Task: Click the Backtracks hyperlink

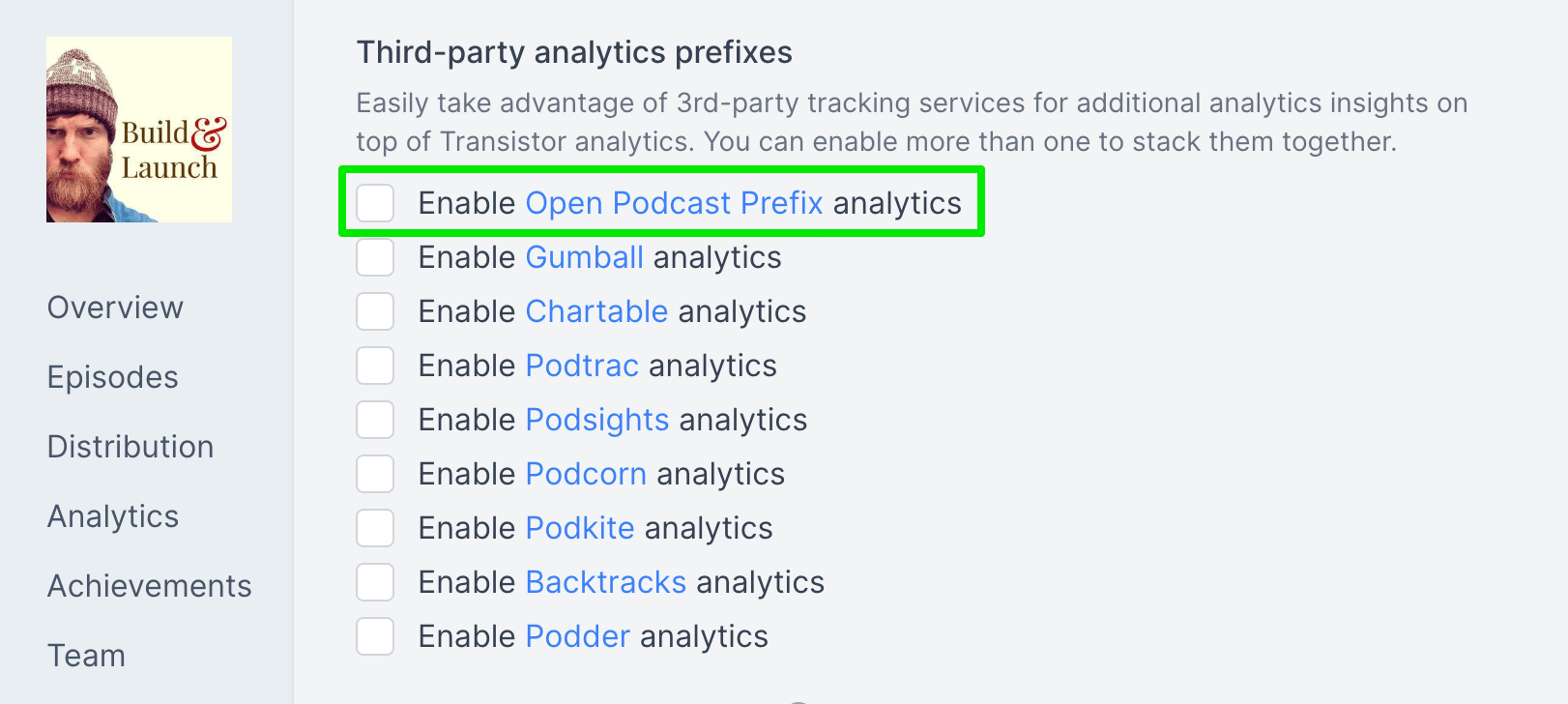Action: 606,582
